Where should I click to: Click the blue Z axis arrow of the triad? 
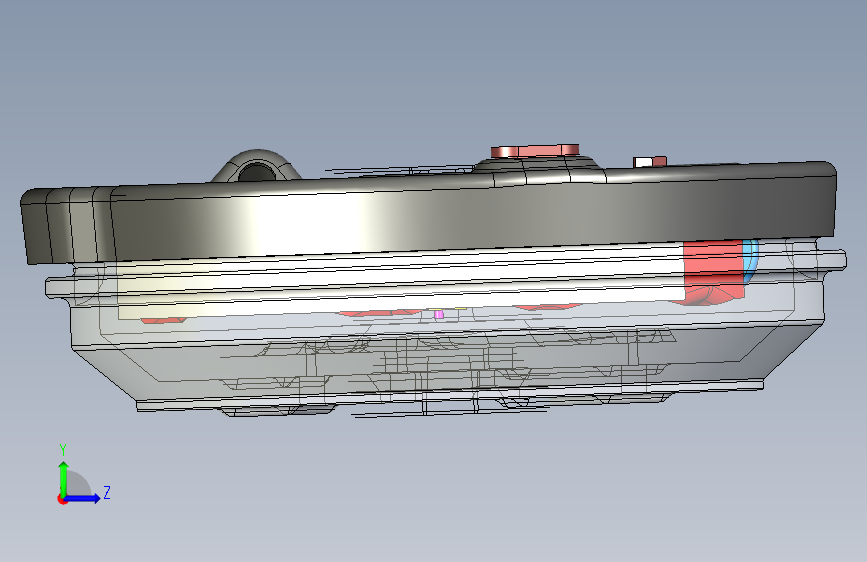(x=83, y=498)
